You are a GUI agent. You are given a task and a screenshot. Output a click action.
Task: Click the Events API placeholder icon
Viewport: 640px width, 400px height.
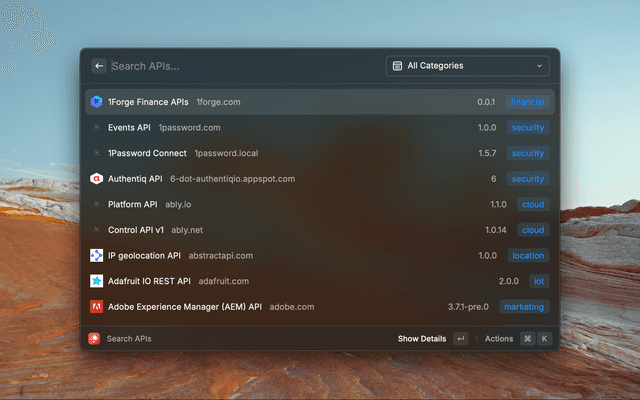[x=97, y=128]
